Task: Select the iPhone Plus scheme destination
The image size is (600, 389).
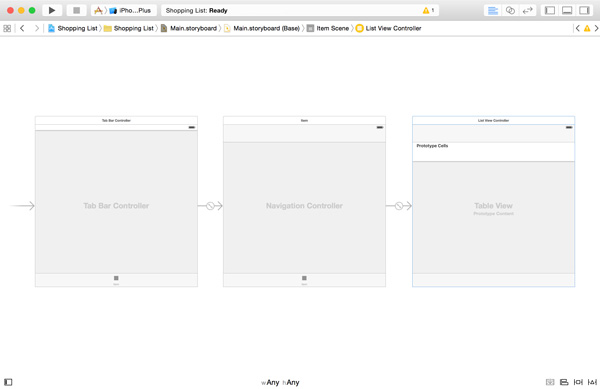Action: pyautogui.click(x=131, y=10)
